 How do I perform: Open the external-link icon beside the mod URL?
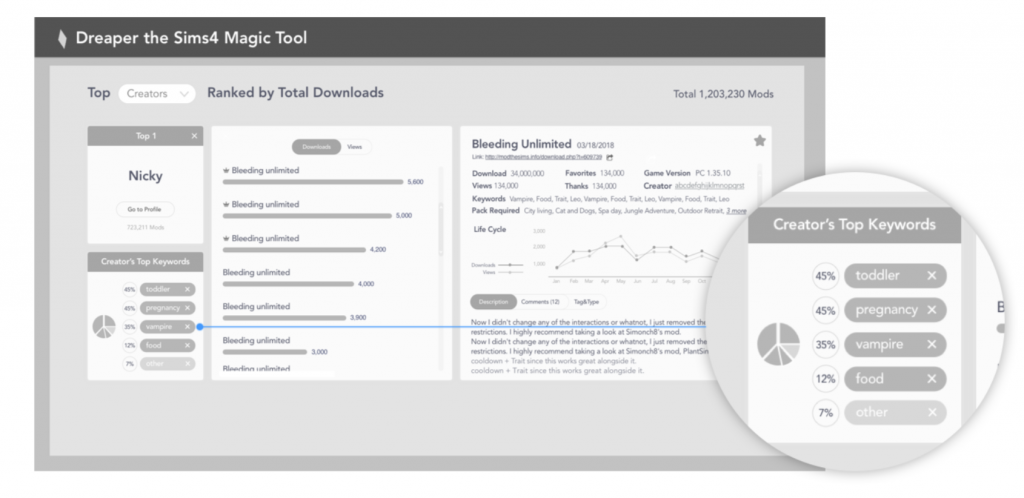point(609,157)
